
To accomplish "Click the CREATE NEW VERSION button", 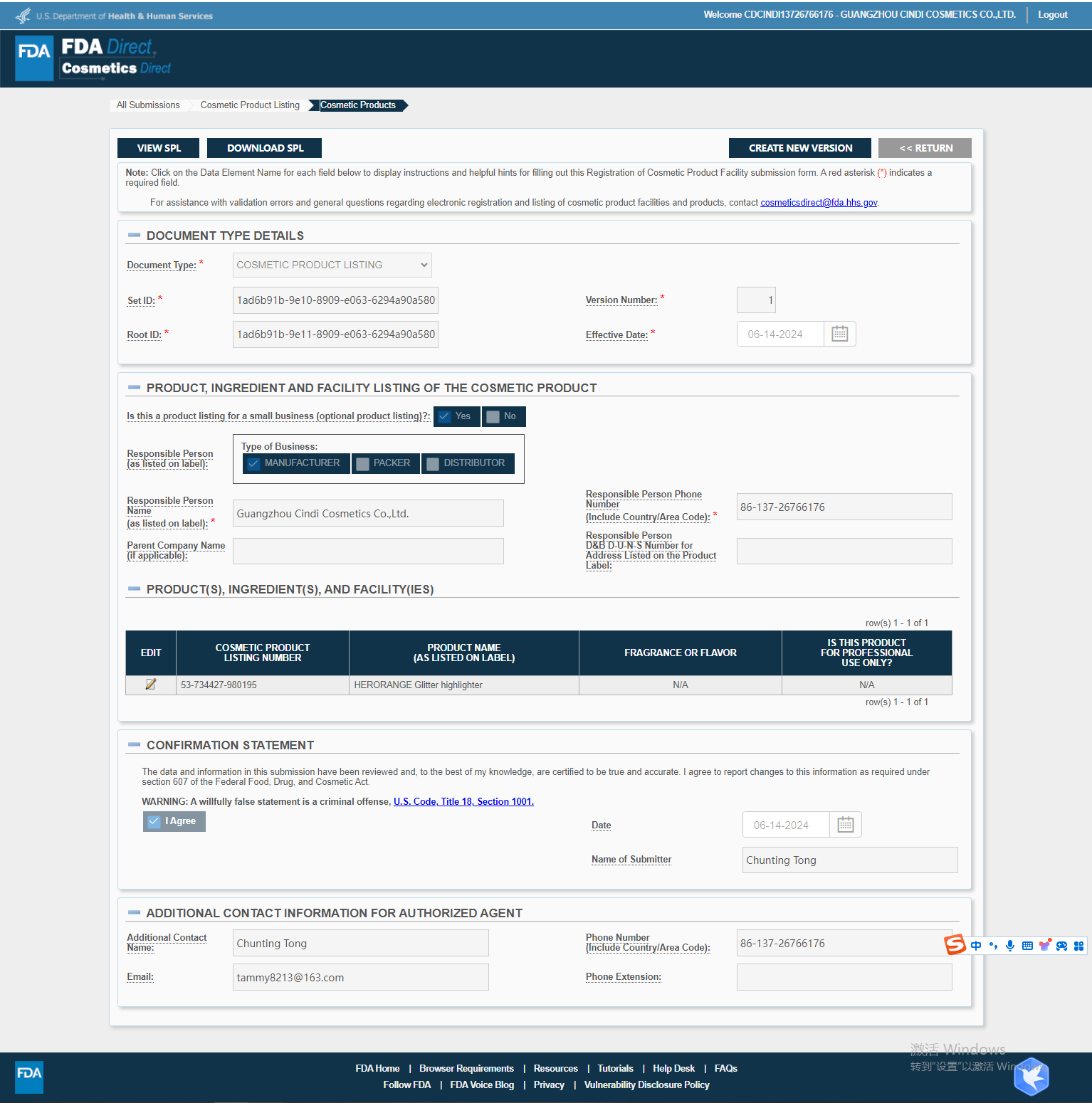I will pyautogui.click(x=799, y=148).
